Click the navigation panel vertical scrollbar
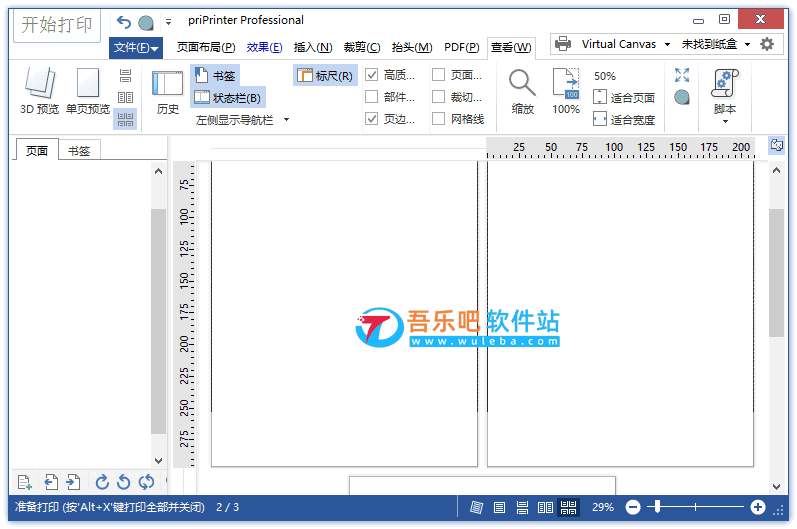 [x=159, y=321]
